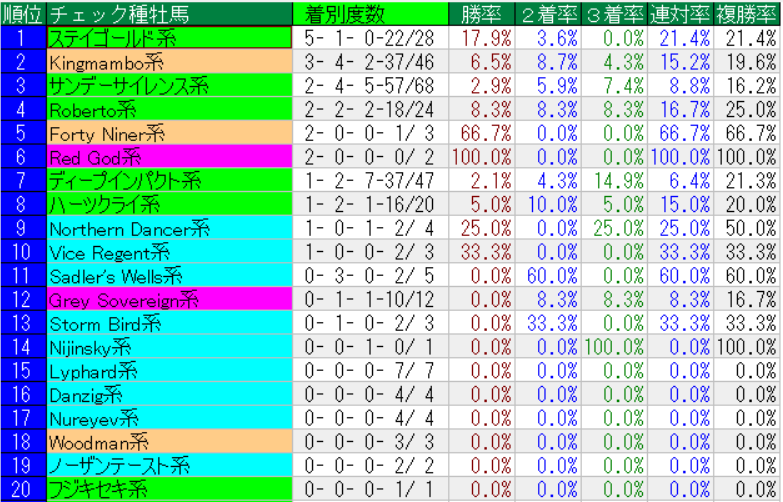Click record 5- 1- 0-22/28 cell
The height and width of the screenshot is (502, 783).
coord(370,37)
